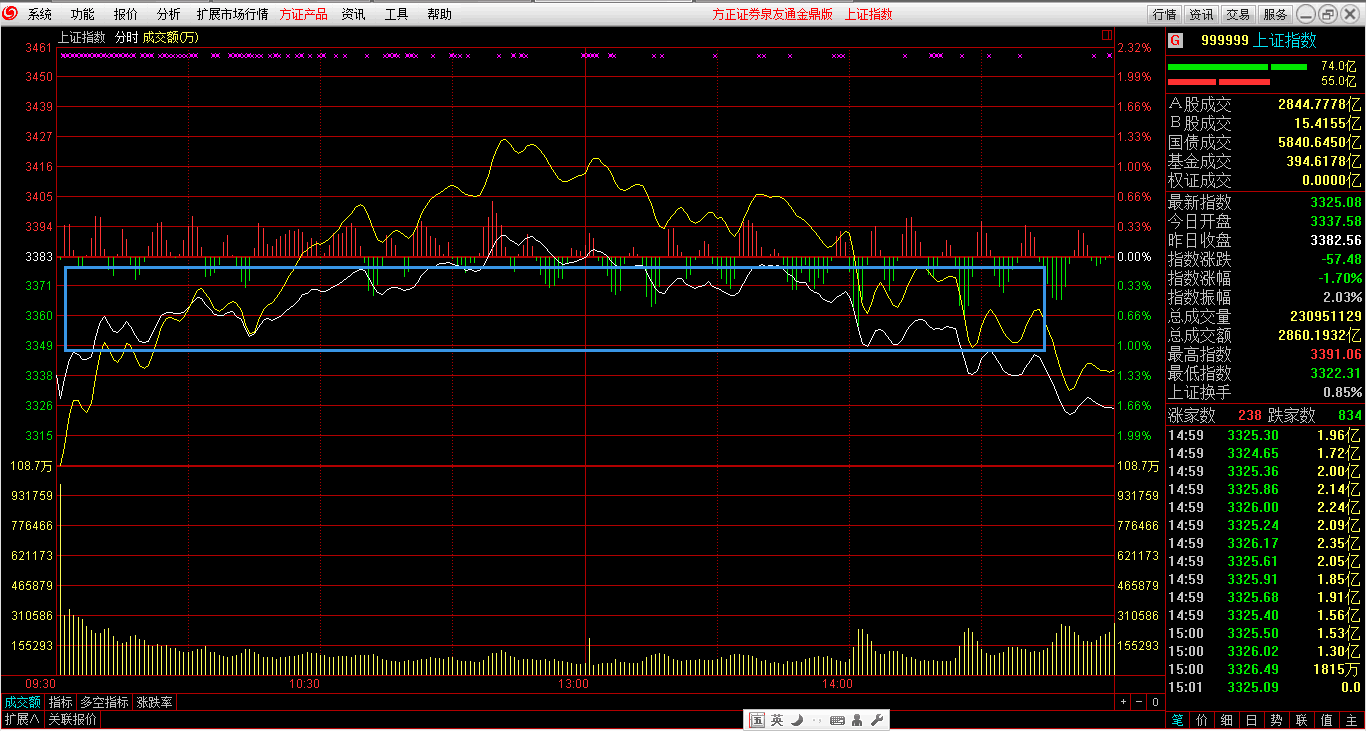Click the red split-panel icon above chart
This screenshot has height=731, width=1366.
(x=1107, y=35)
